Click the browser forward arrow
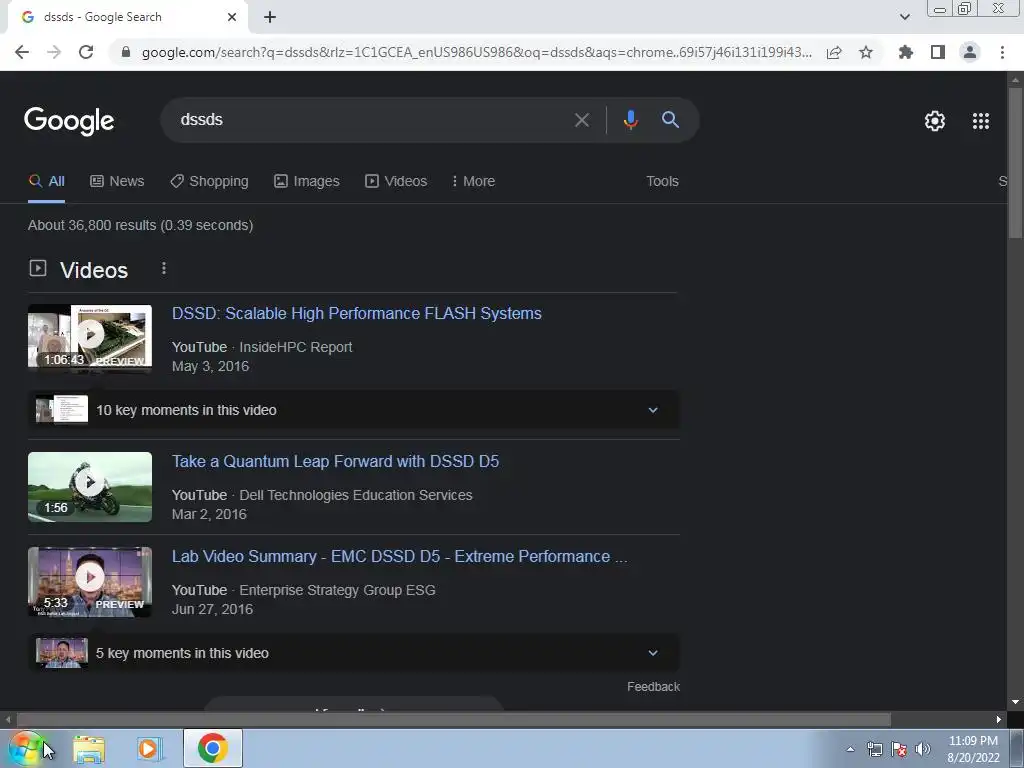Image resolution: width=1024 pixels, height=768 pixels. [54, 52]
